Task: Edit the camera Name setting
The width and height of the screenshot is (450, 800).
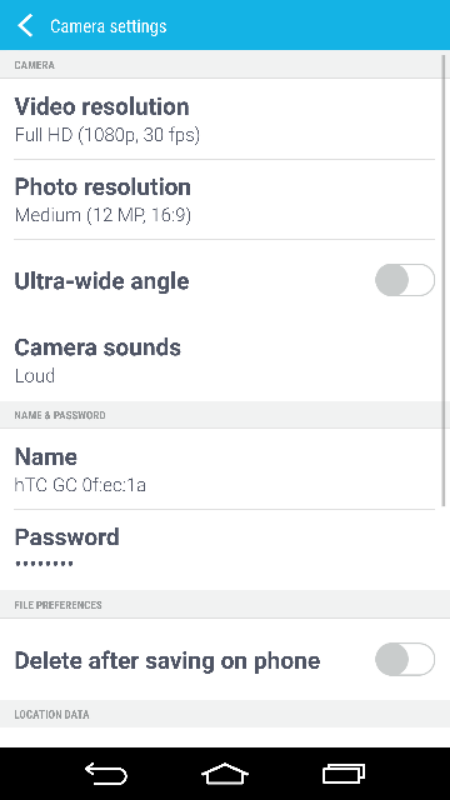Action: point(224,469)
